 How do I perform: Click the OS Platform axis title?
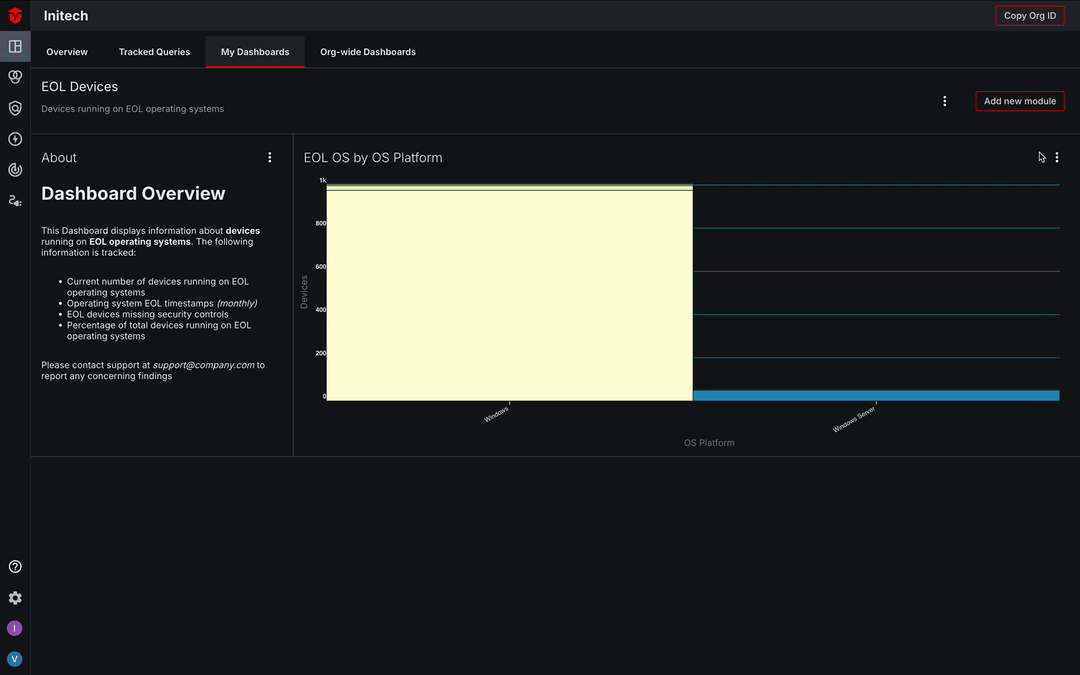[709, 443]
